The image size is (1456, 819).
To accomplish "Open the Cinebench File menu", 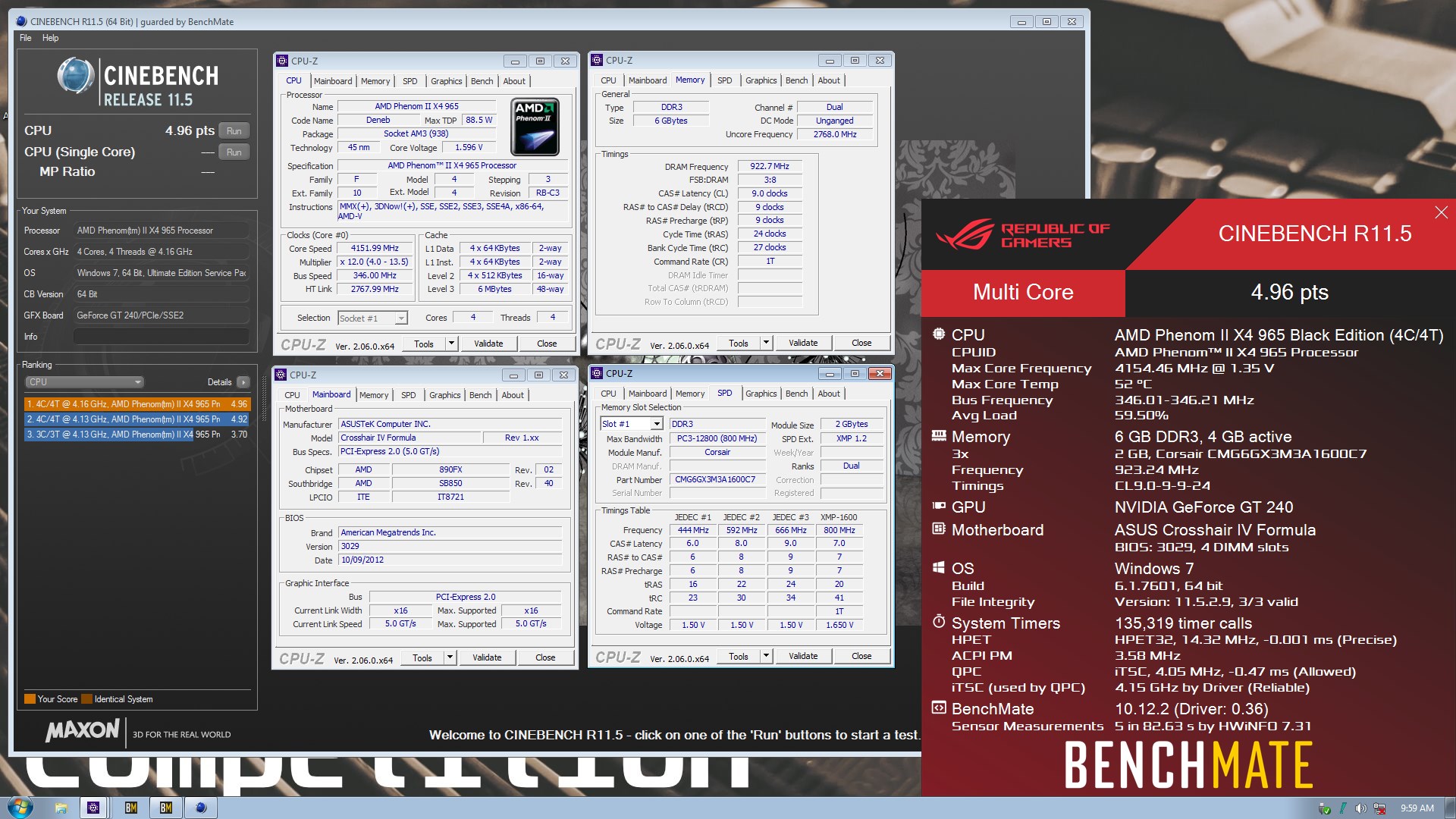I will [x=26, y=38].
